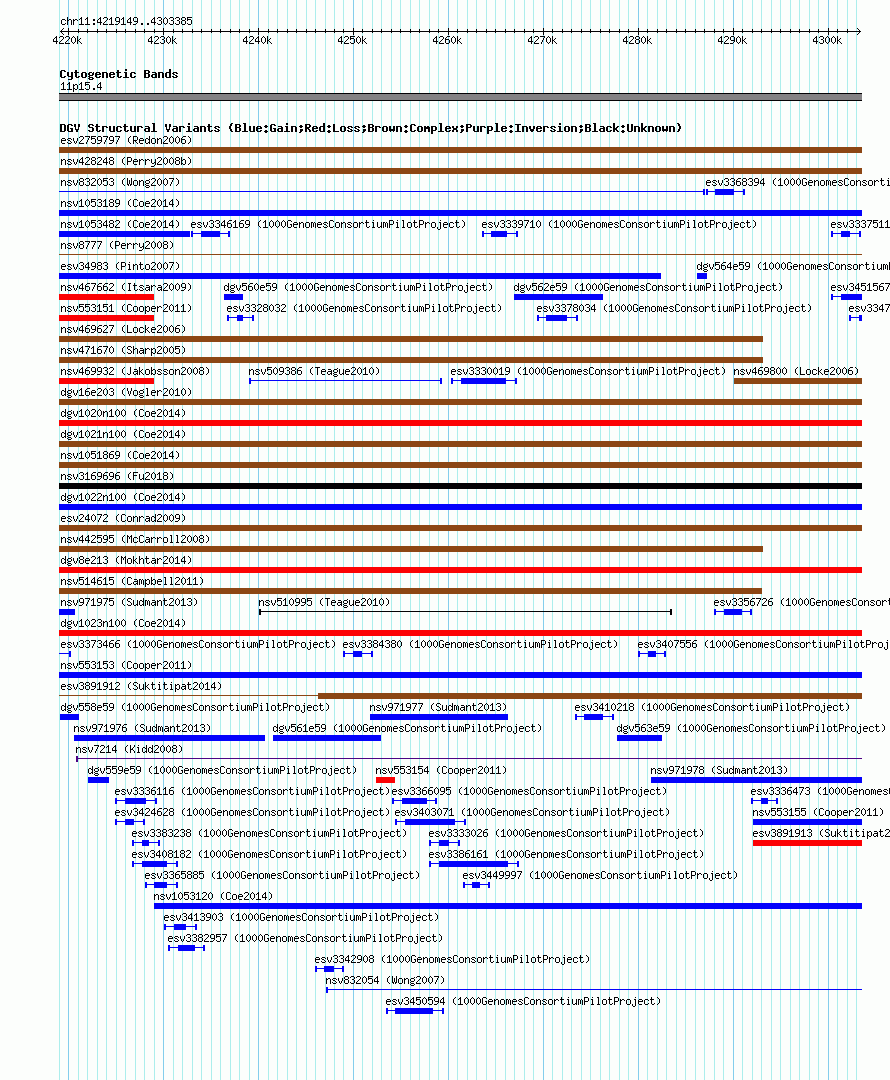Click dgv1023n100 (Coe2014) label
This screenshot has height=1080, width=890.
pyautogui.click(x=123, y=623)
